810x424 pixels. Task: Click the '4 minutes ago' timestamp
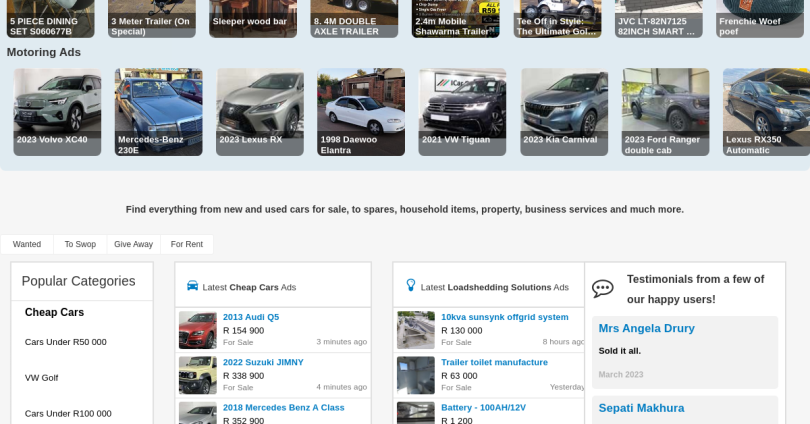click(341, 387)
